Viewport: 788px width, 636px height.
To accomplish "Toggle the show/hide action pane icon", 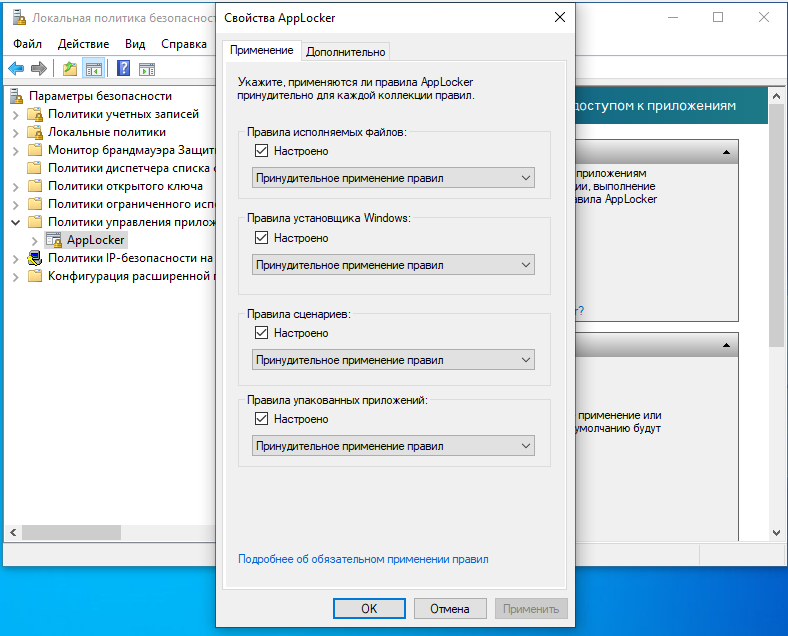I will point(147,69).
